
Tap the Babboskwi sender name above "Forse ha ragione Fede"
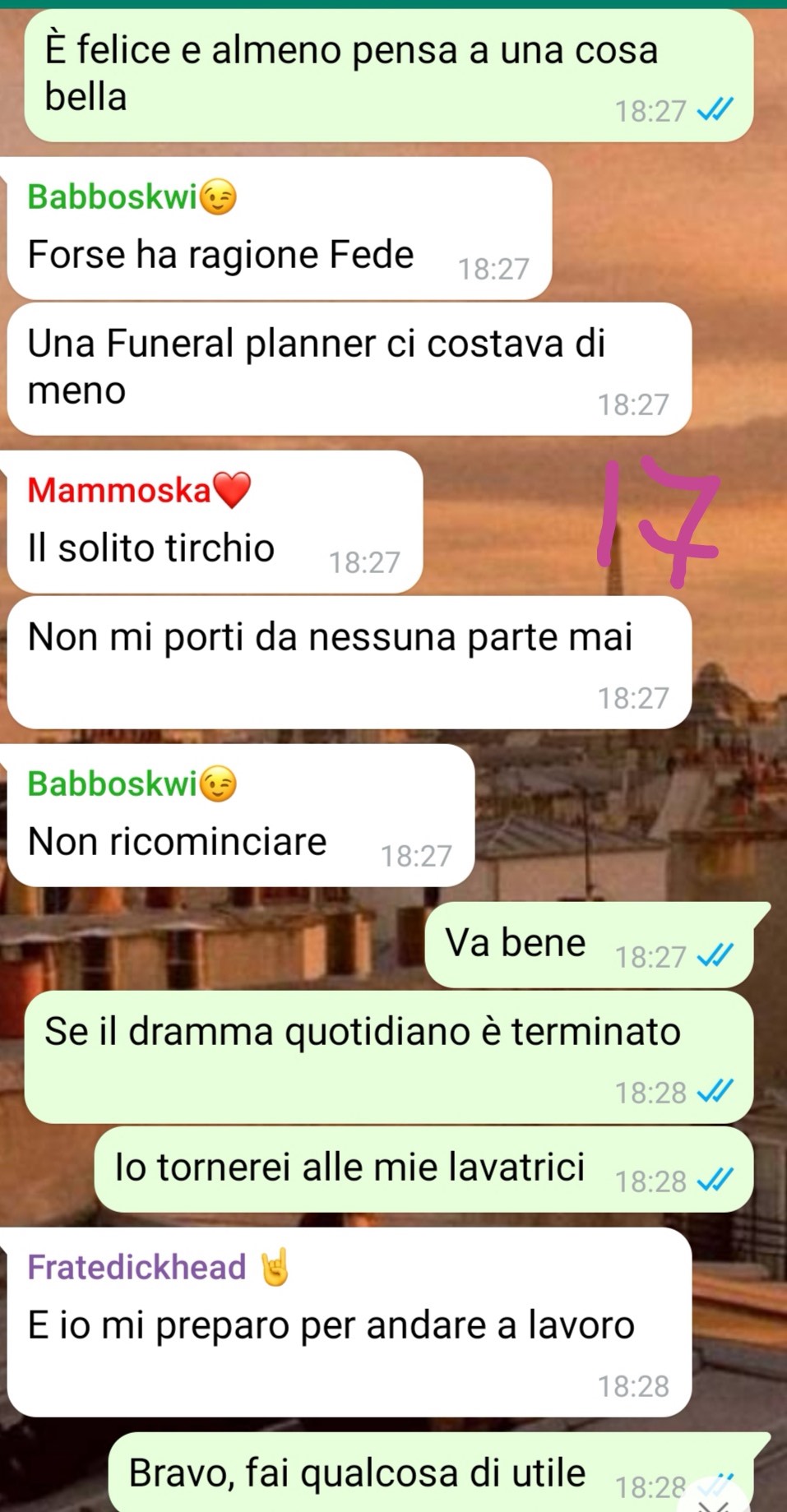point(113,197)
